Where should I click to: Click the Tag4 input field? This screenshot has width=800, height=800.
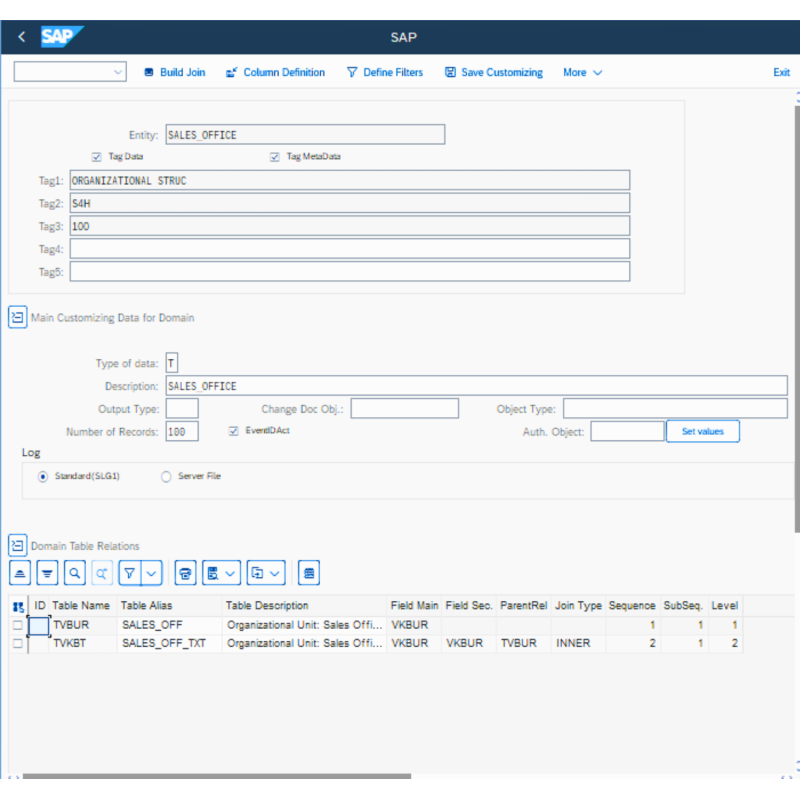(x=350, y=249)
